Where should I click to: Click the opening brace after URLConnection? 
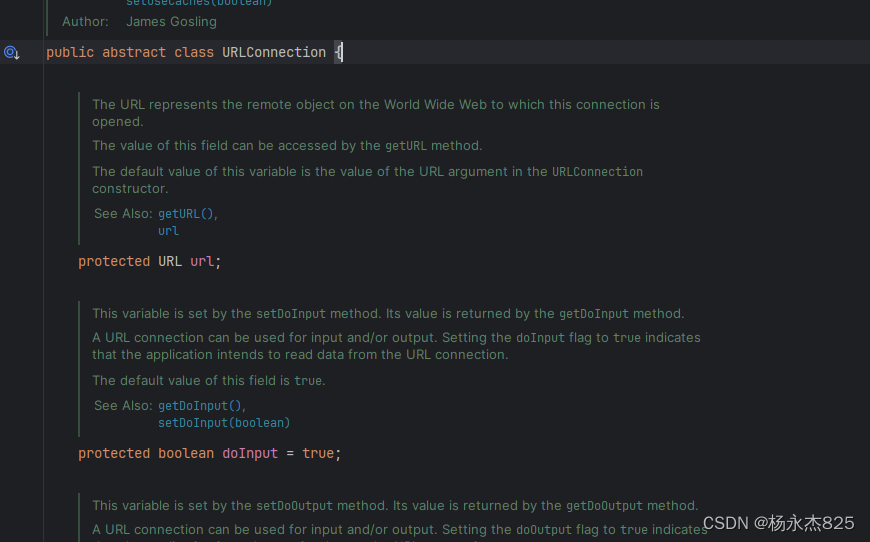[338, 52]
